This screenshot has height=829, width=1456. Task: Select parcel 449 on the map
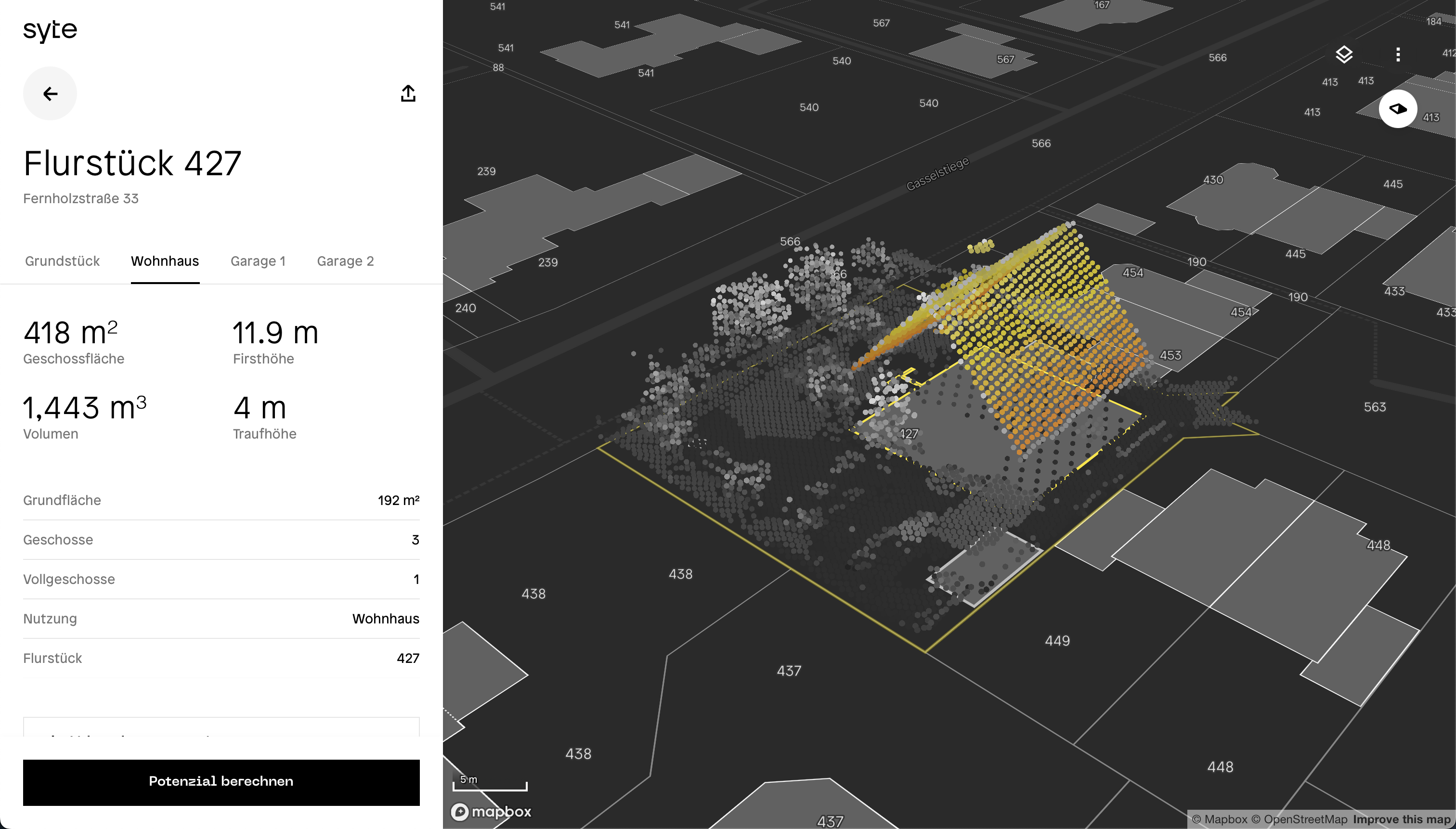(1057, 641)
